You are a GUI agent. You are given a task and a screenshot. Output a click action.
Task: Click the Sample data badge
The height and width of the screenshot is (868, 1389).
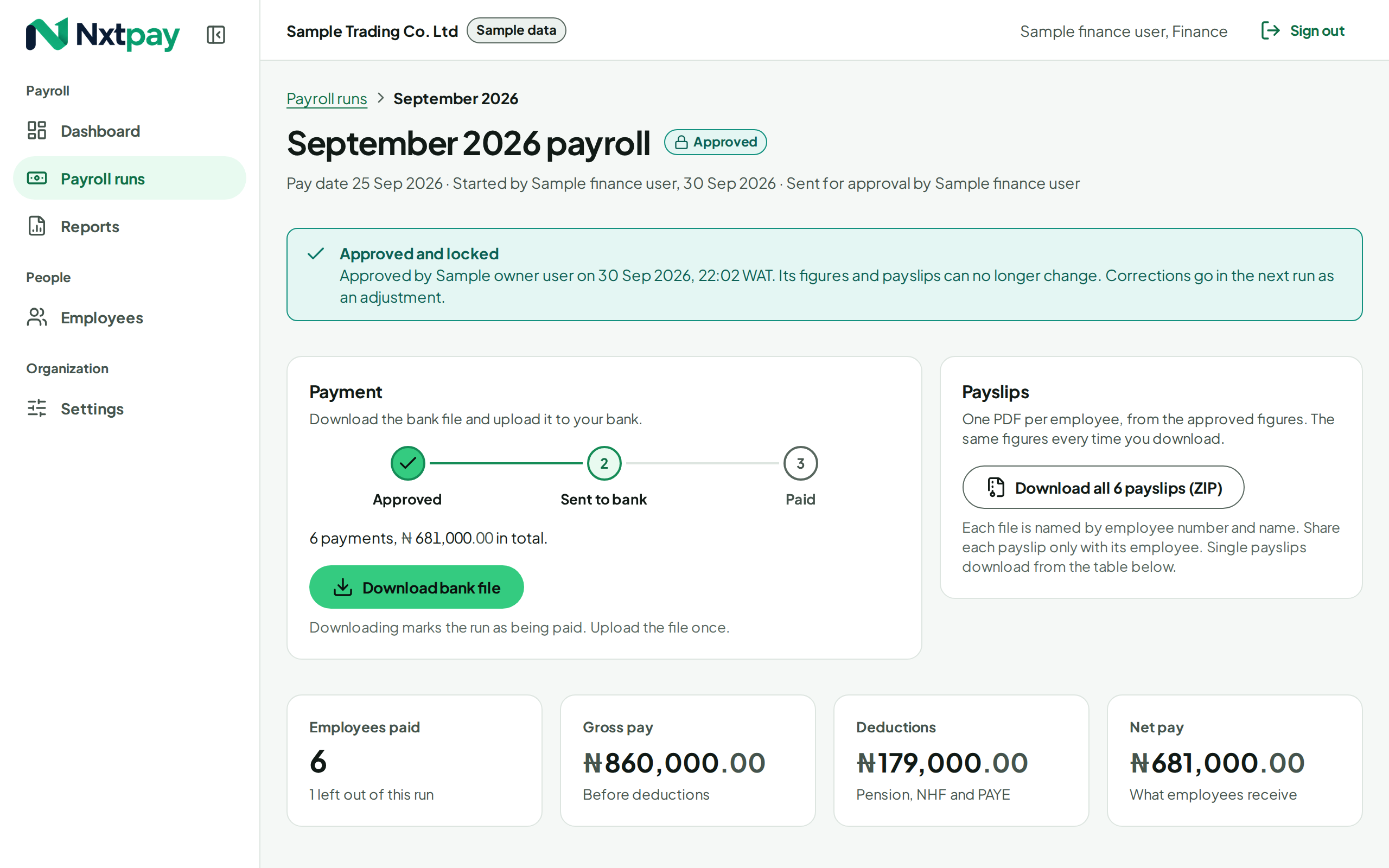pos(516,30)
